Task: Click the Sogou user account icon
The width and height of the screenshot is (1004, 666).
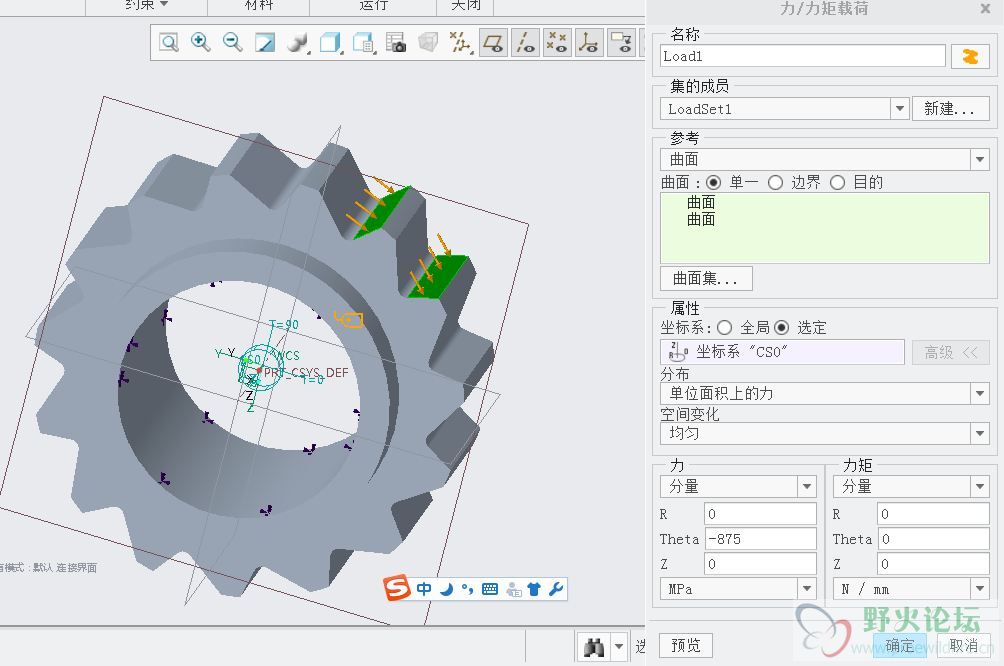Action: 514,589
